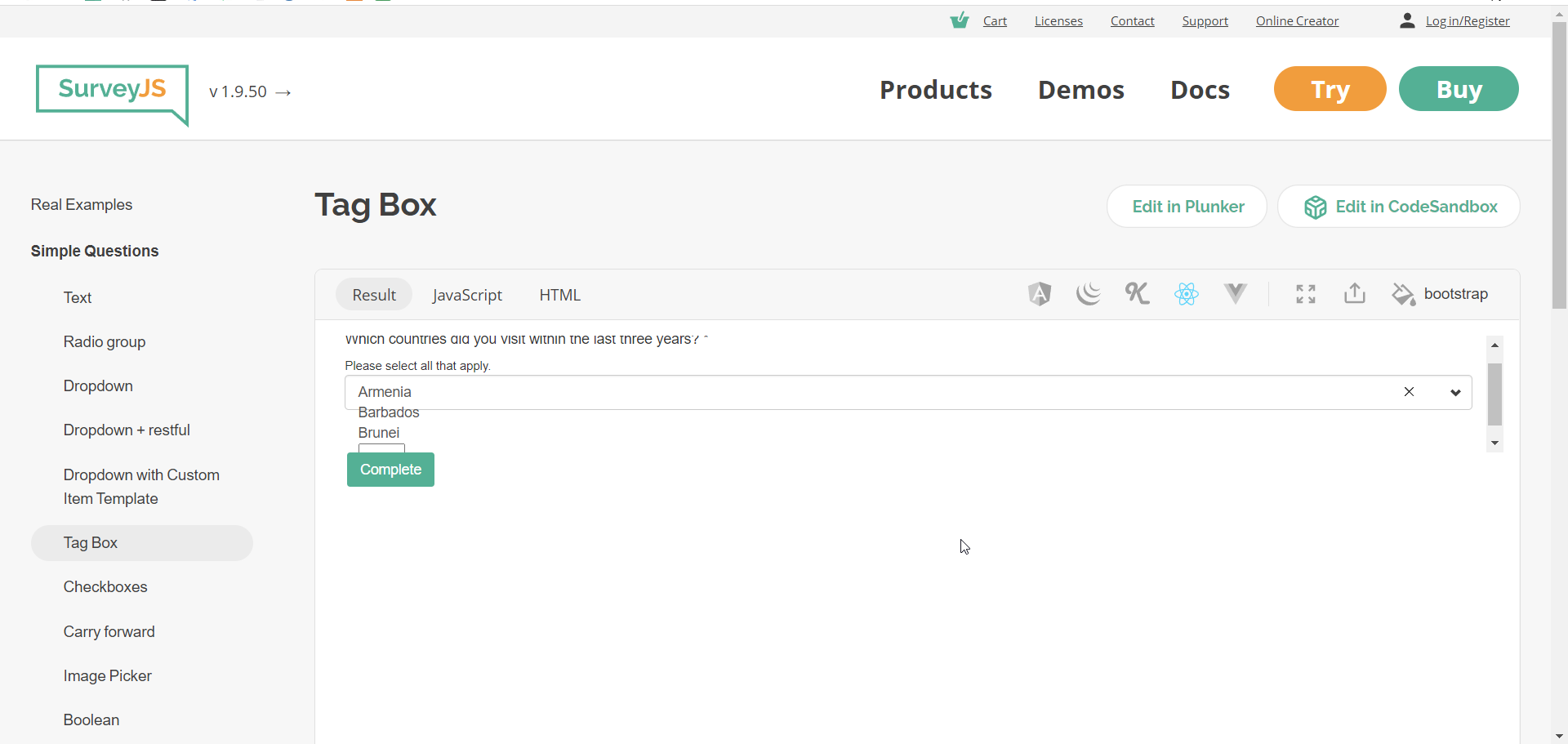The height and width of the screenshot is (744, 1568).
Task: Switch to the JavaScript tab
Action: [x=467, y=295]
